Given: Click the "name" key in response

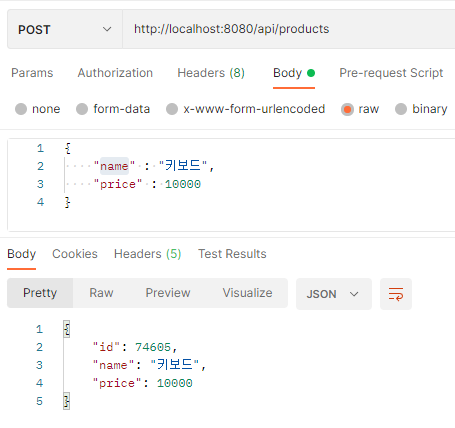Looking at the screenshot, I should tap(113, 365).
